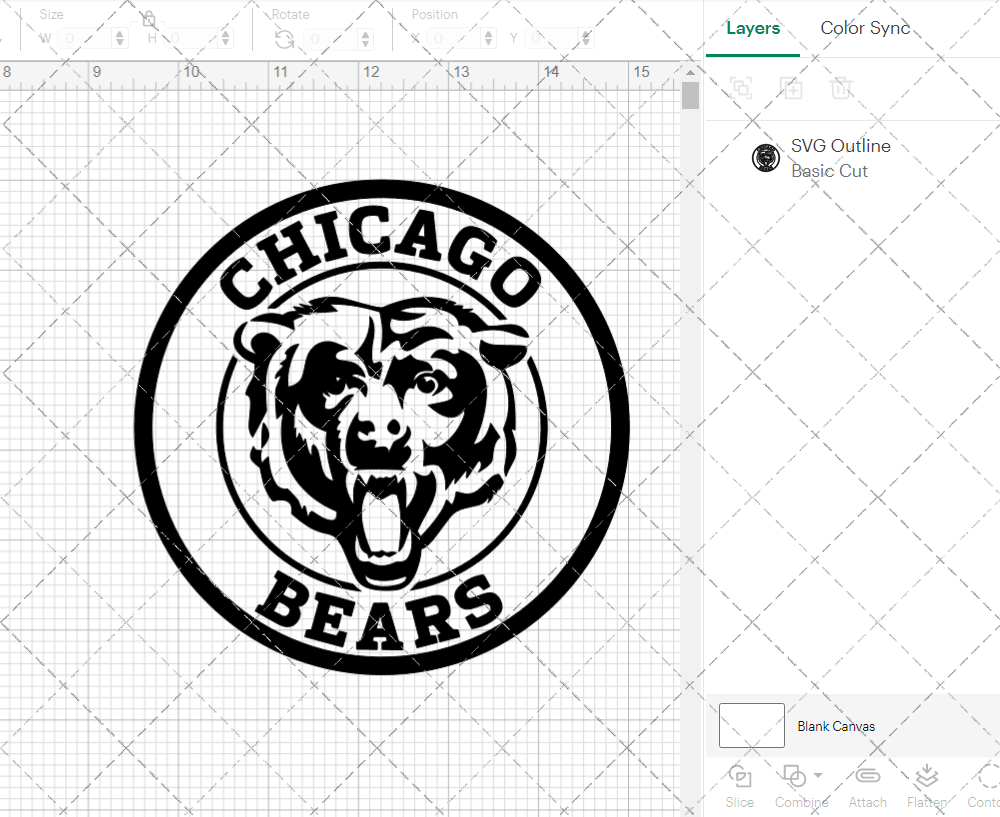Click the Blank Canvas white color swatch
Screen dimensions: 1000x817
click(751, 726)
